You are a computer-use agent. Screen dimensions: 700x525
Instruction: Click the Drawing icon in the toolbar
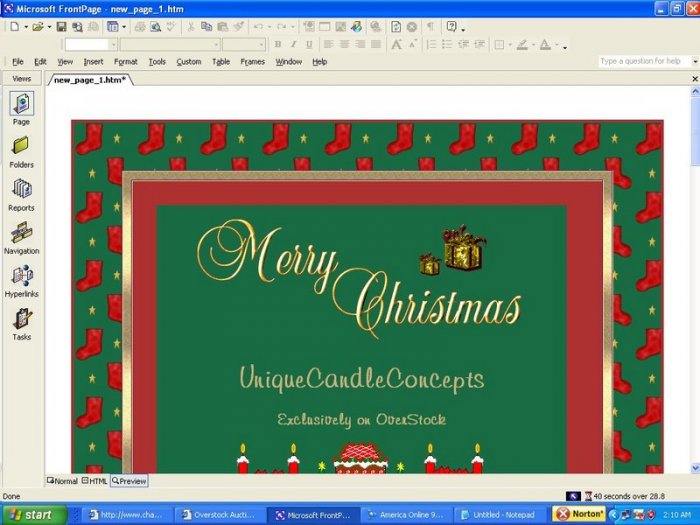click(x=356, y=27)
